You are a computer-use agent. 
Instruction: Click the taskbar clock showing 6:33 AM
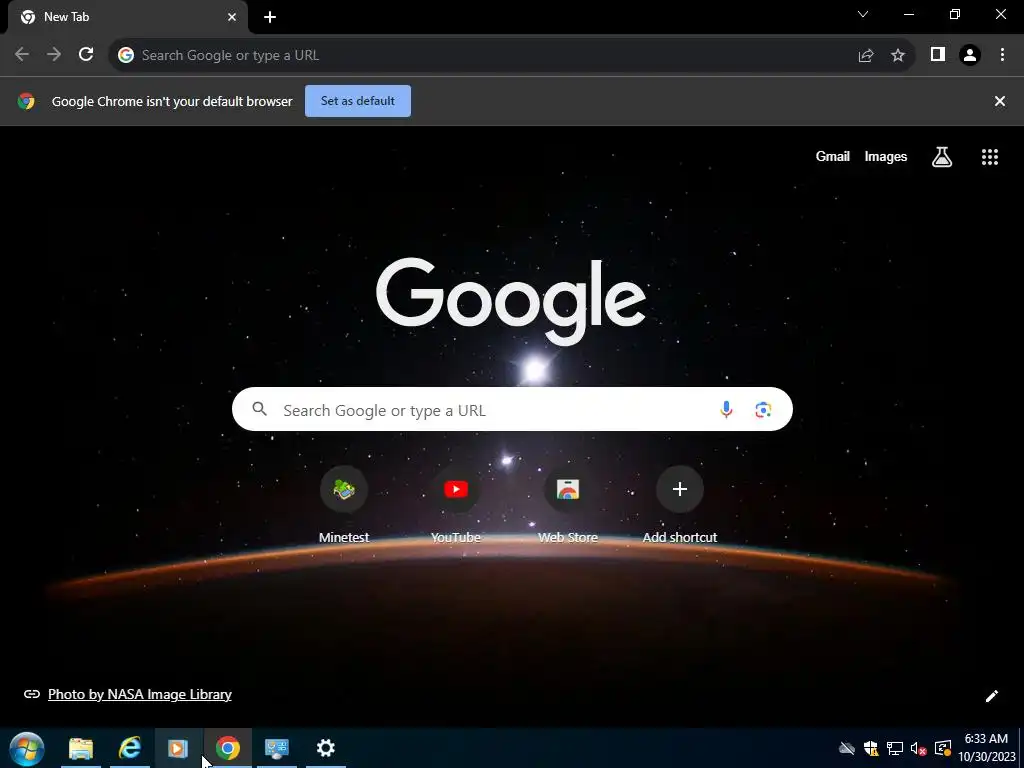986,748
